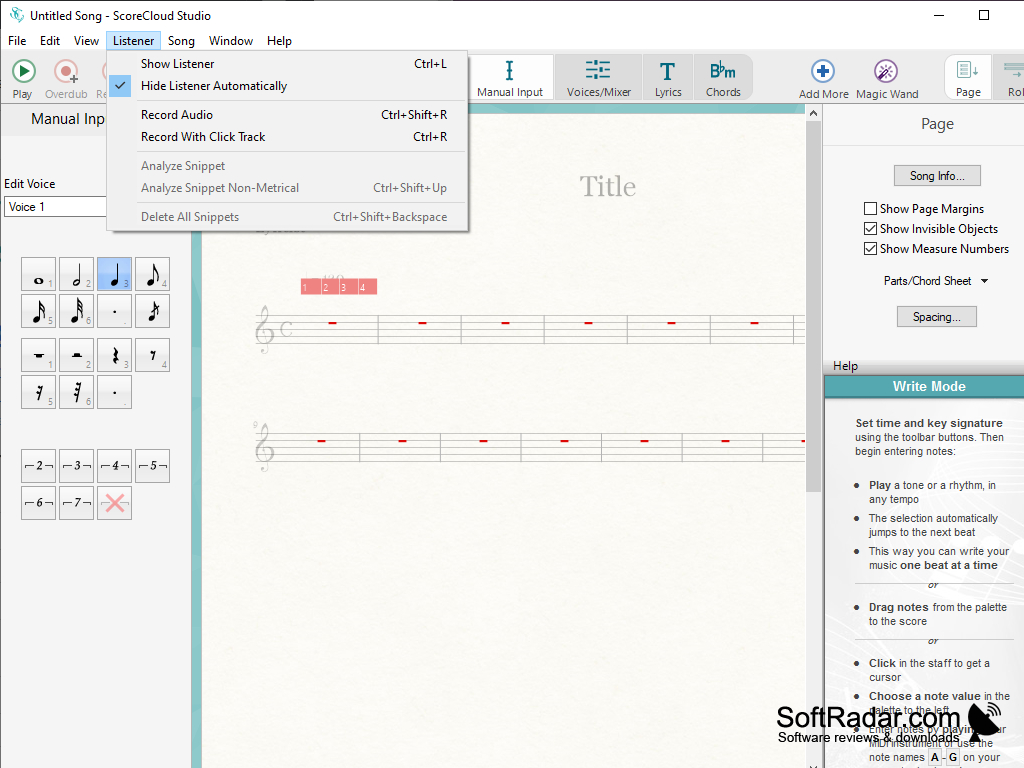1024x768 pixels.
Task: Click the treble clef on second staff
Action: tap(264, 447)
